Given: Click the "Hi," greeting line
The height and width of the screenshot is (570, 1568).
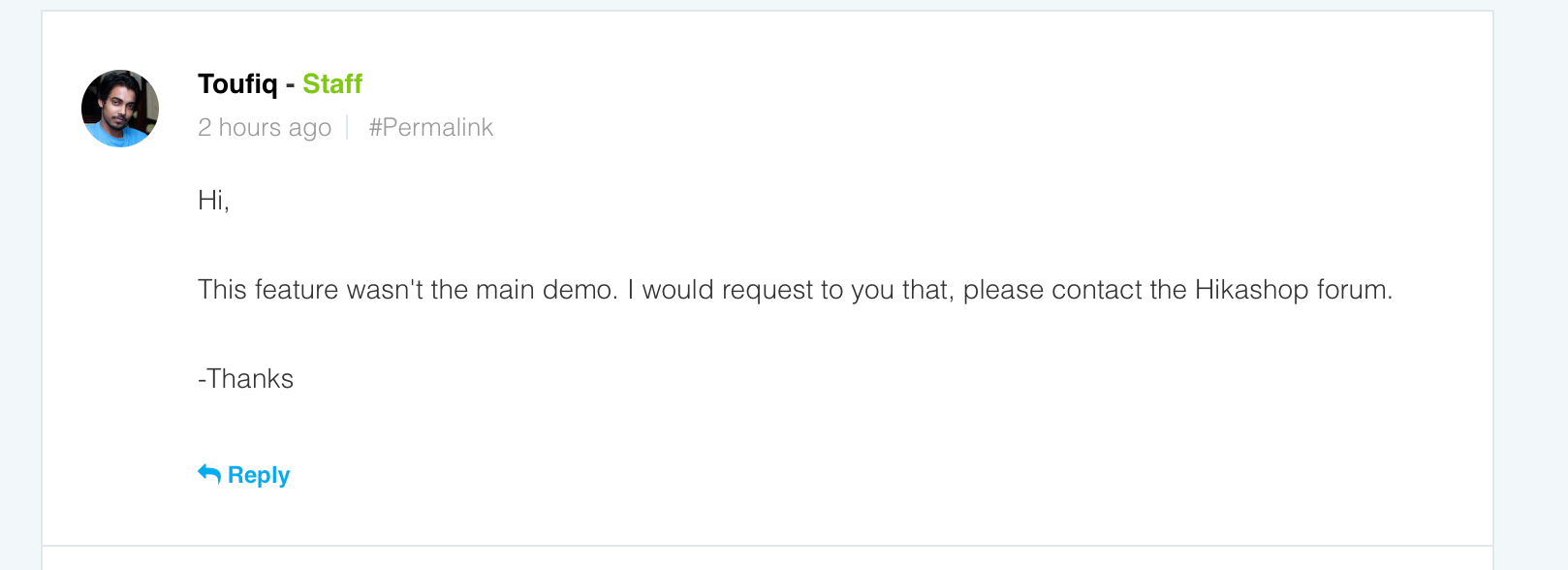Looking at the screenshot, I should coord(213,201).
